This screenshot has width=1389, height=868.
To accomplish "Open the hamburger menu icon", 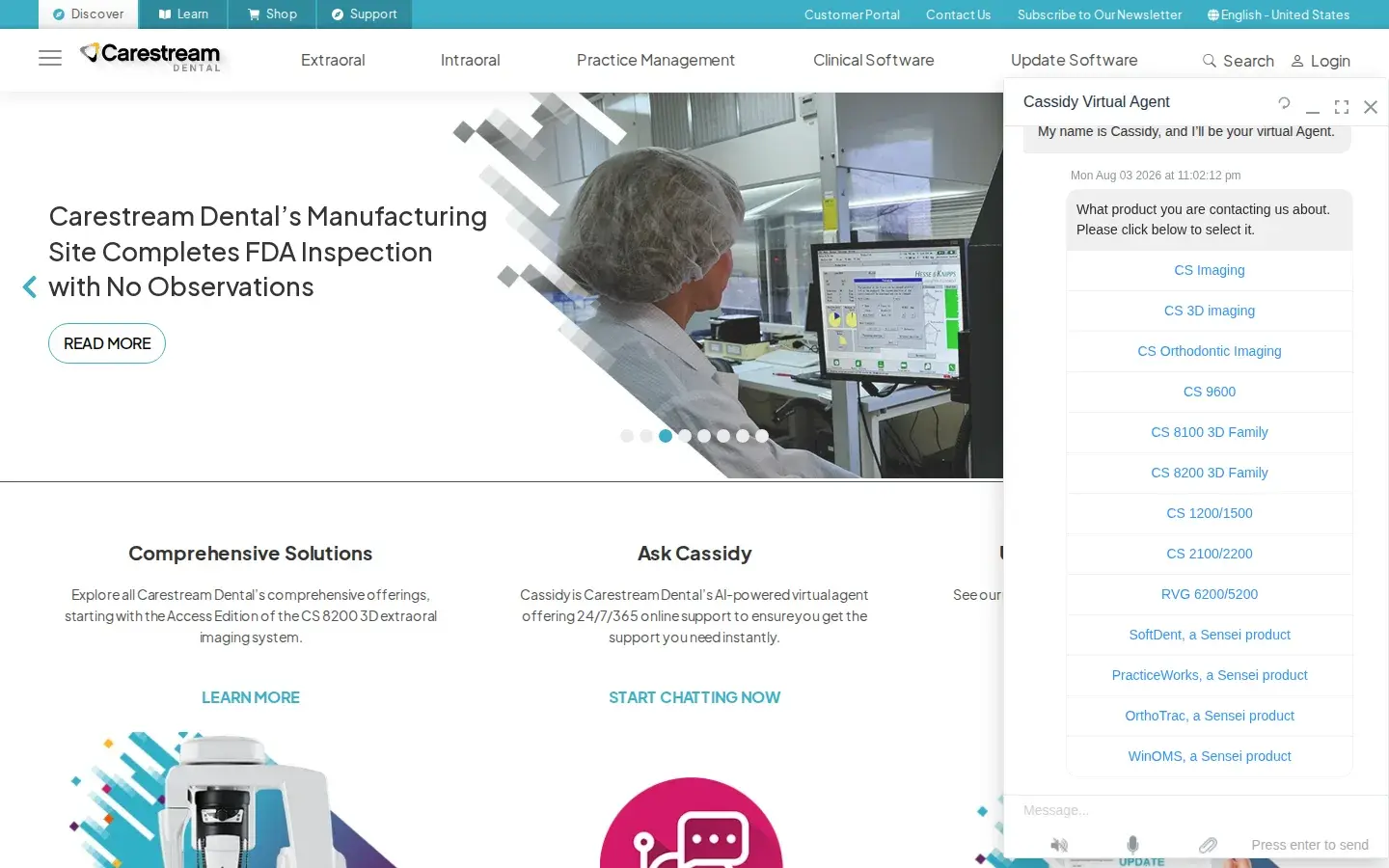I will pos(50,59).
